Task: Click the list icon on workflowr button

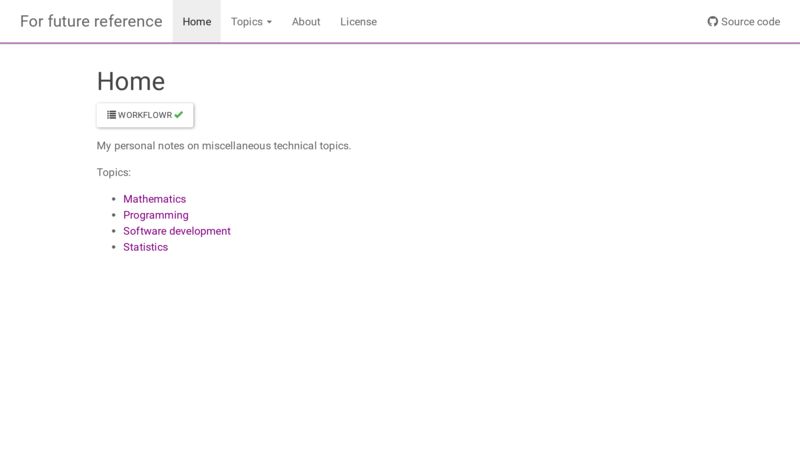Action: coord(111,115)
